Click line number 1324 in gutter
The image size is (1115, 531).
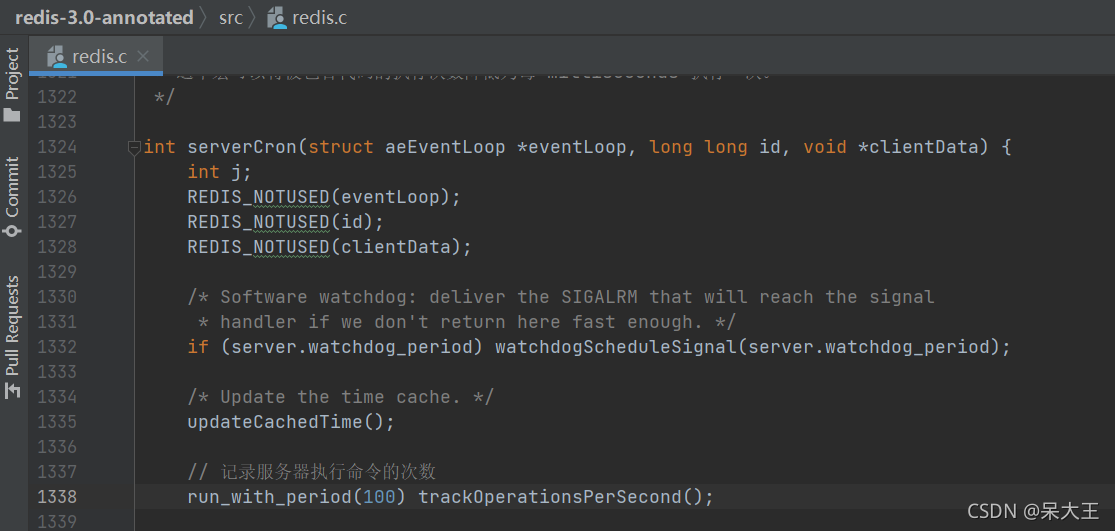[57, 147]
